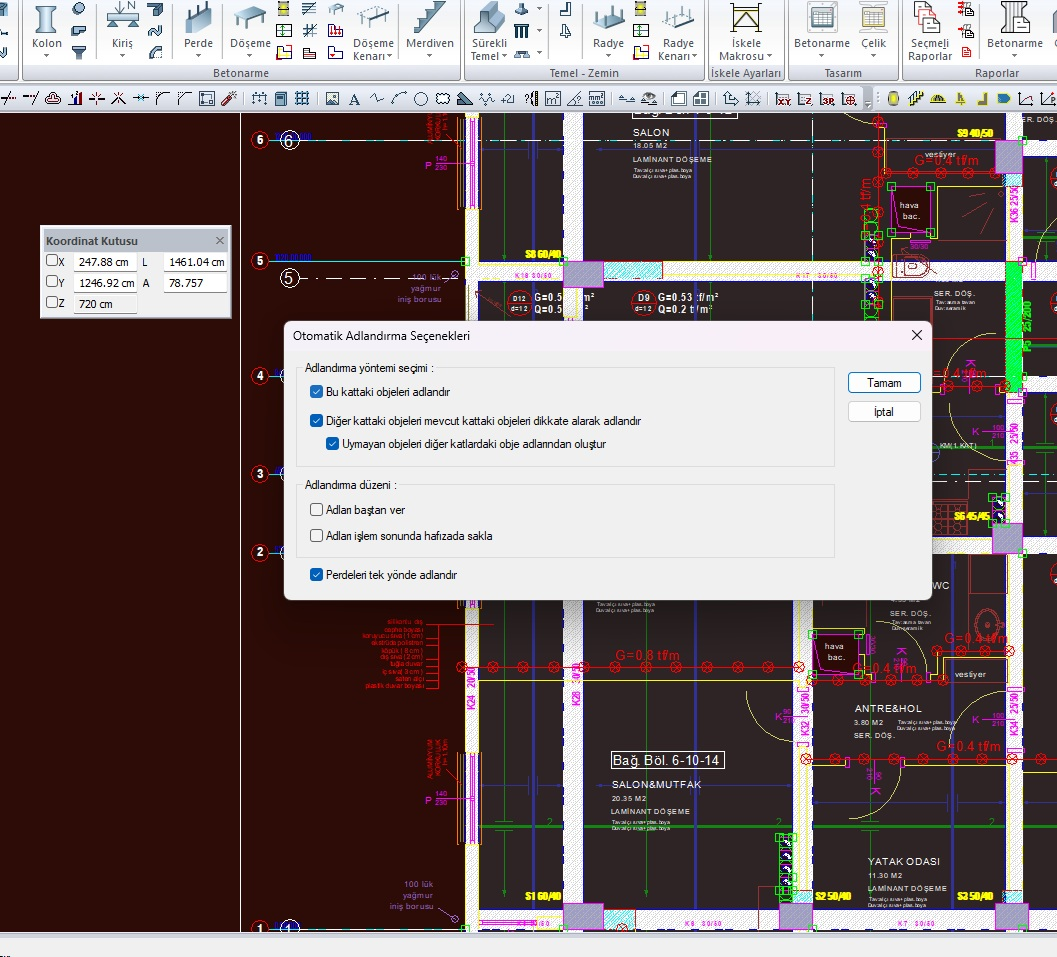Confirm the dialog with Tamam

click(884, 383)
